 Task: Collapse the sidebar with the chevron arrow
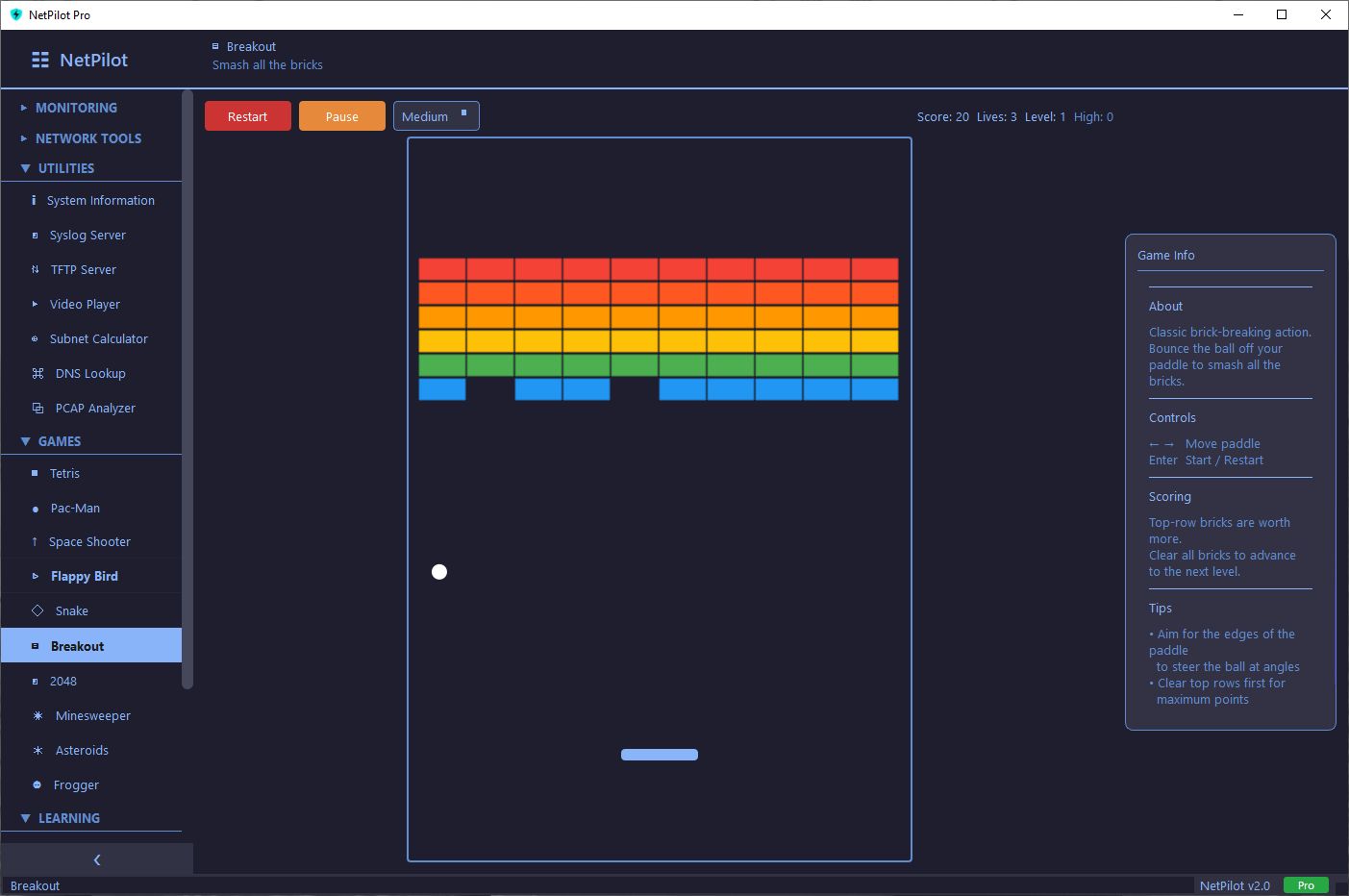pos(96,859)
